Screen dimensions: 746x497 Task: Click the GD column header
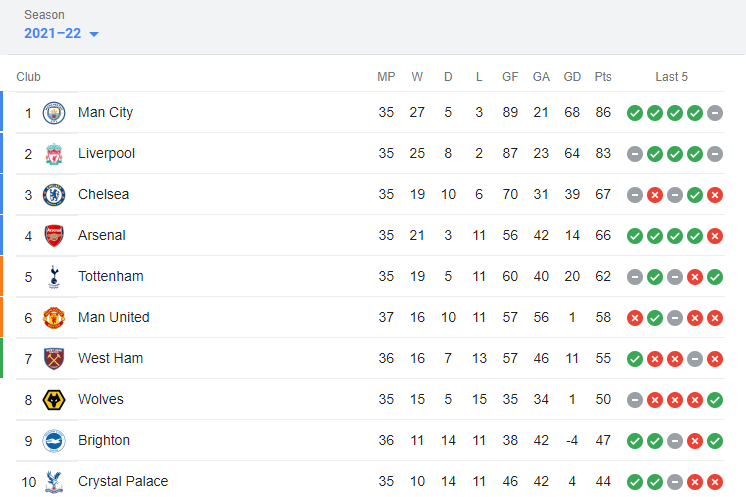[572, 77]
